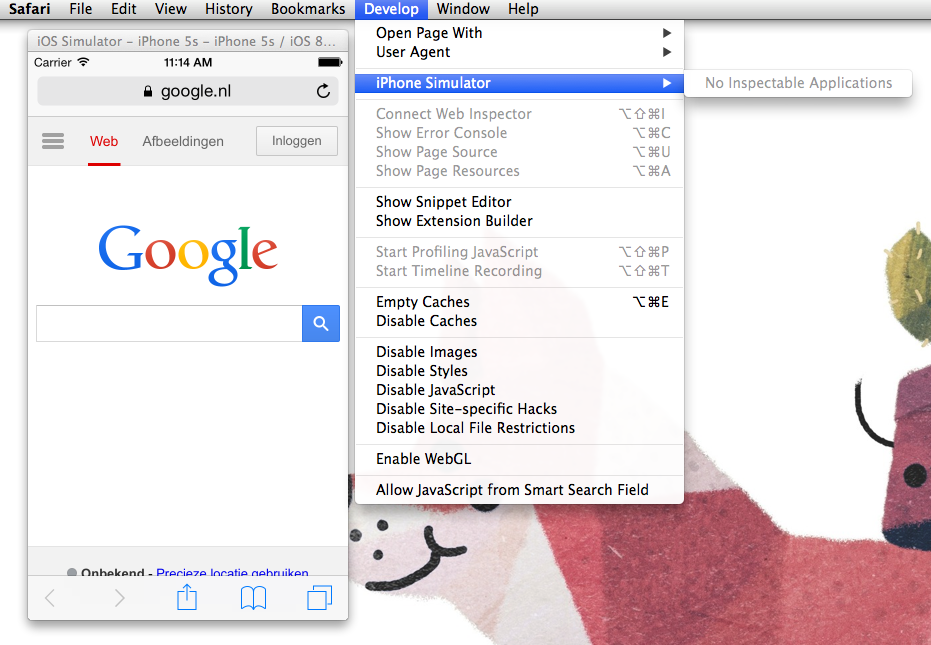Click the Wi-Fi icon next to Carrier

[83, 62]
